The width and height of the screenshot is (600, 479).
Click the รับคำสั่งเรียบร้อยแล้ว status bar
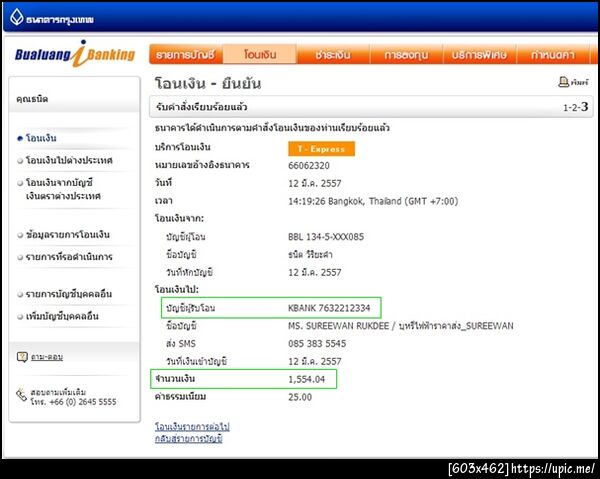pos(371,107)
